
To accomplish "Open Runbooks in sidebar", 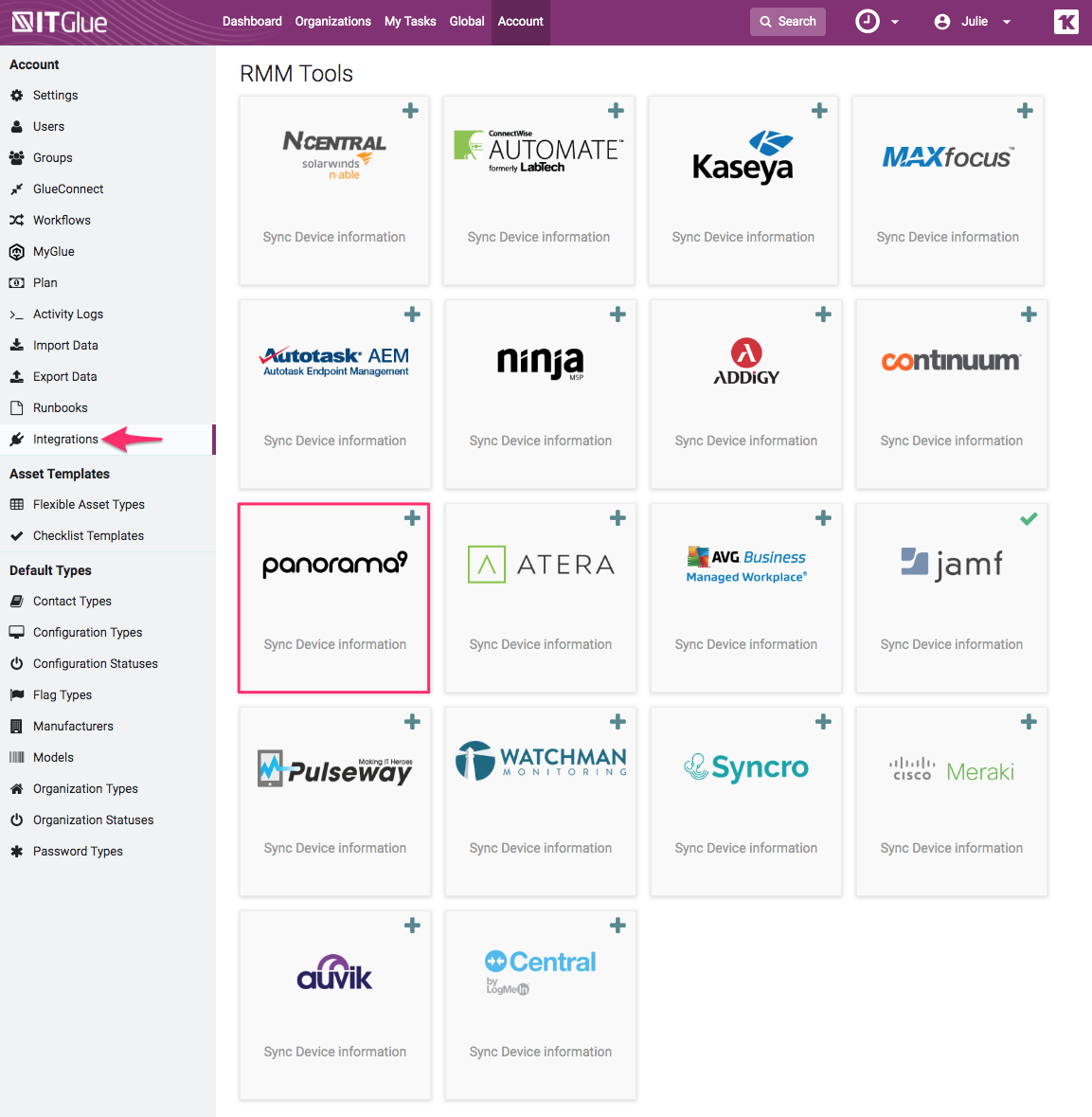I will tap(60, 407).
